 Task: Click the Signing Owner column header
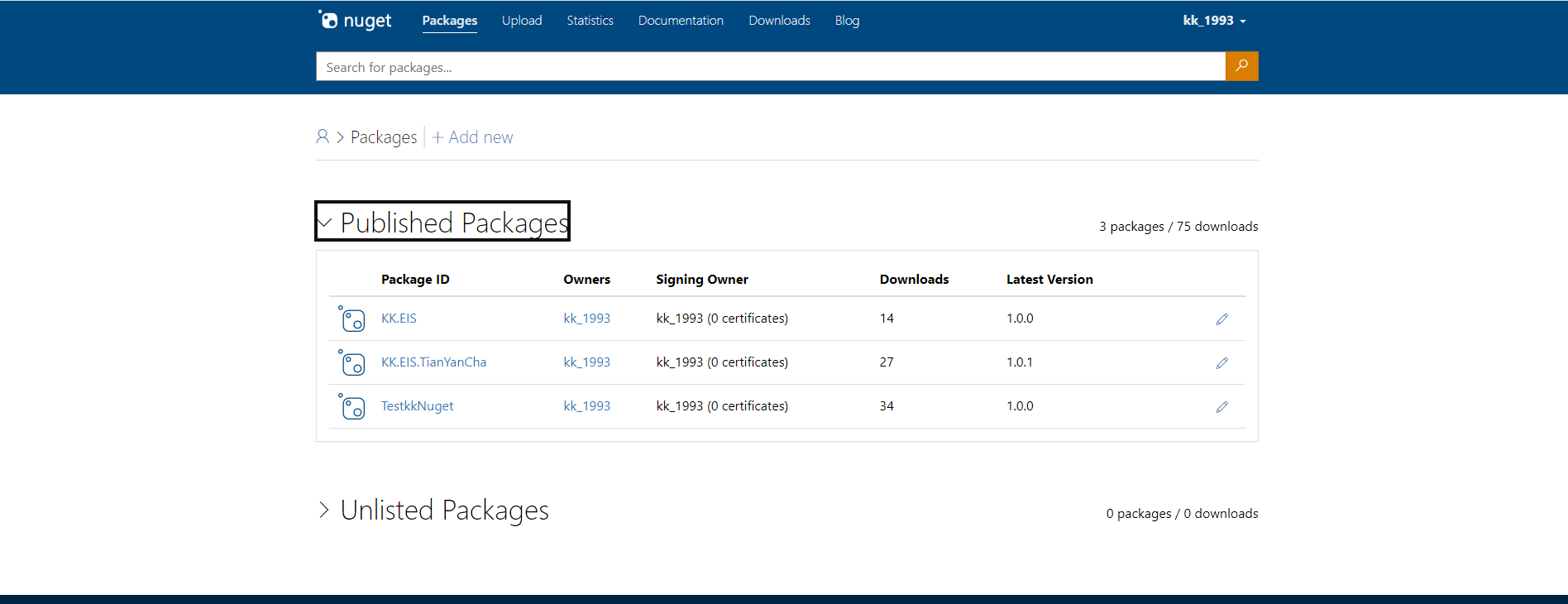pos(702,280)
